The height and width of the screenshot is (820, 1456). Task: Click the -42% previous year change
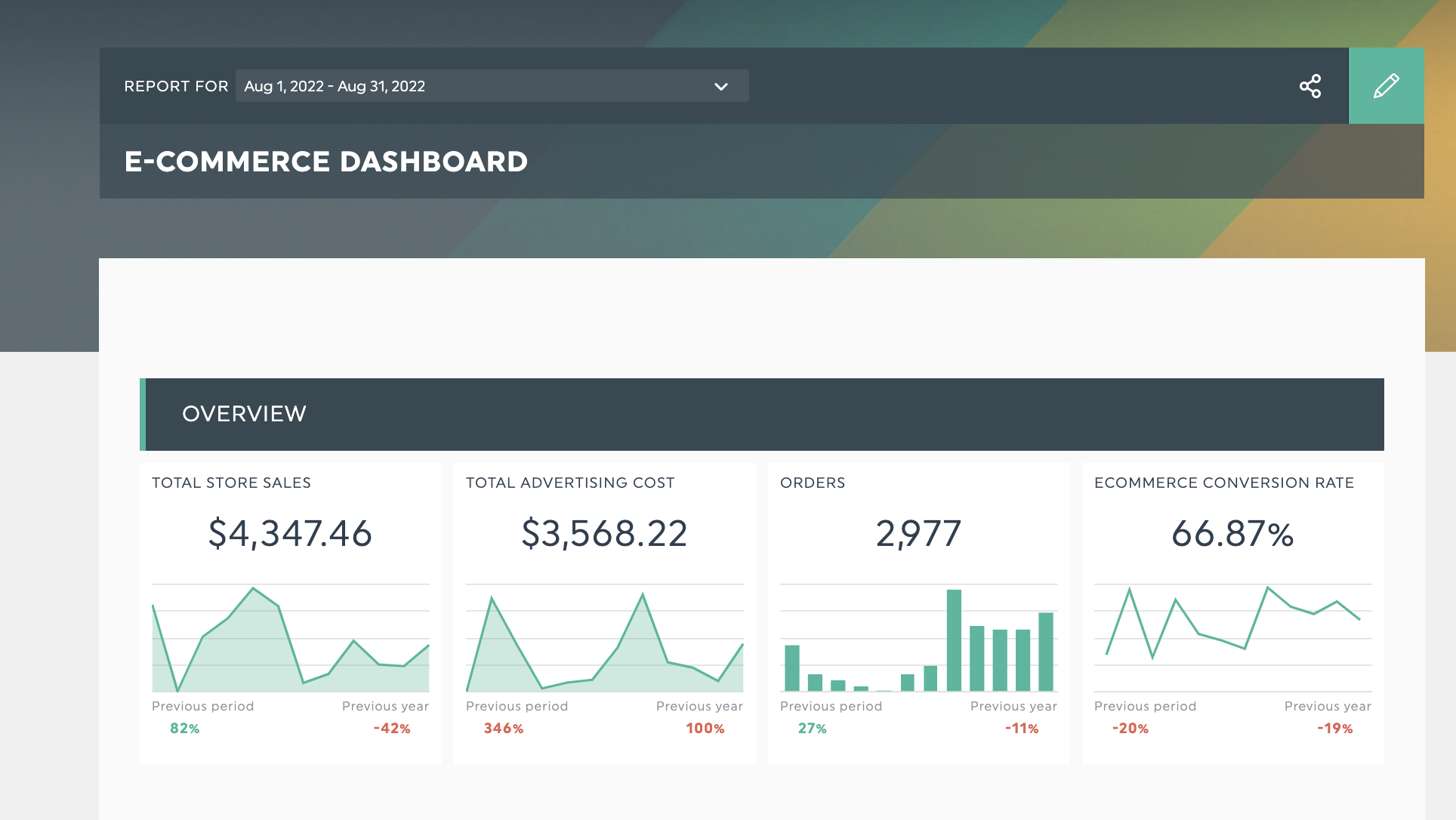click(x=392, y=729)
